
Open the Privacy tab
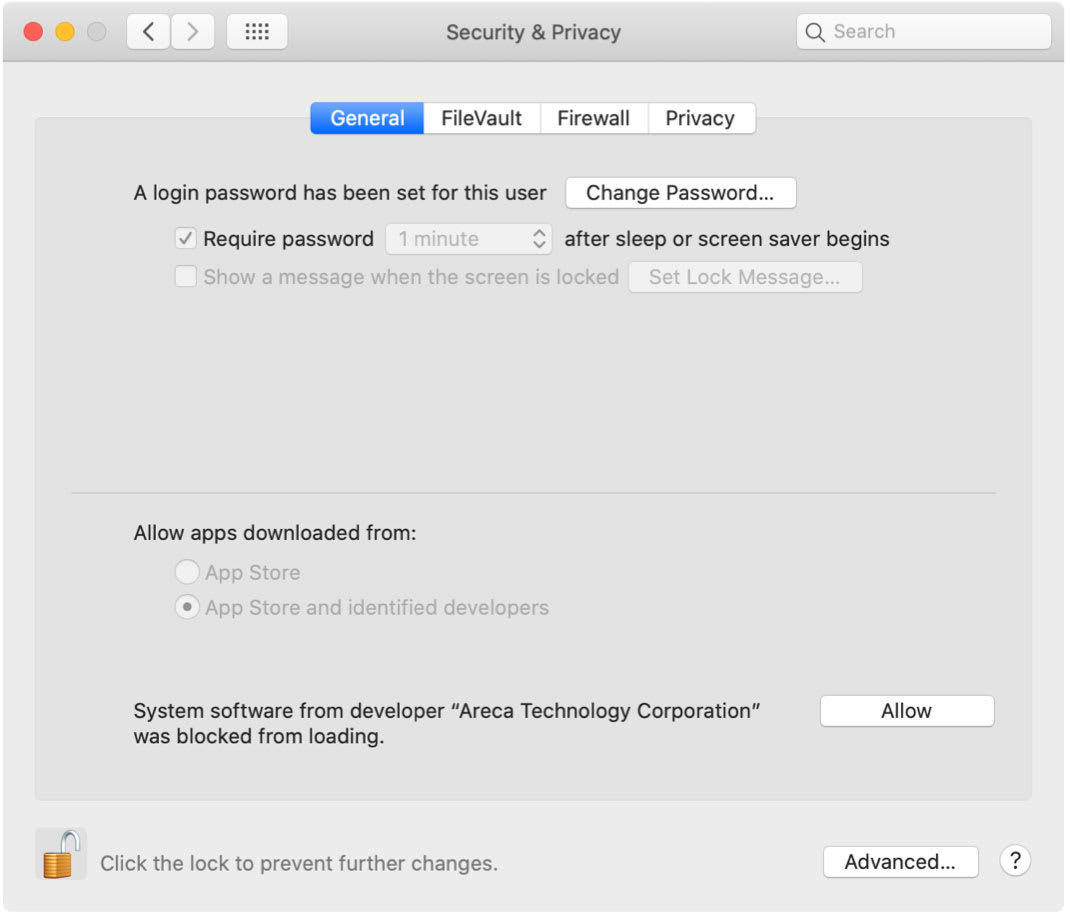point(701,118)
